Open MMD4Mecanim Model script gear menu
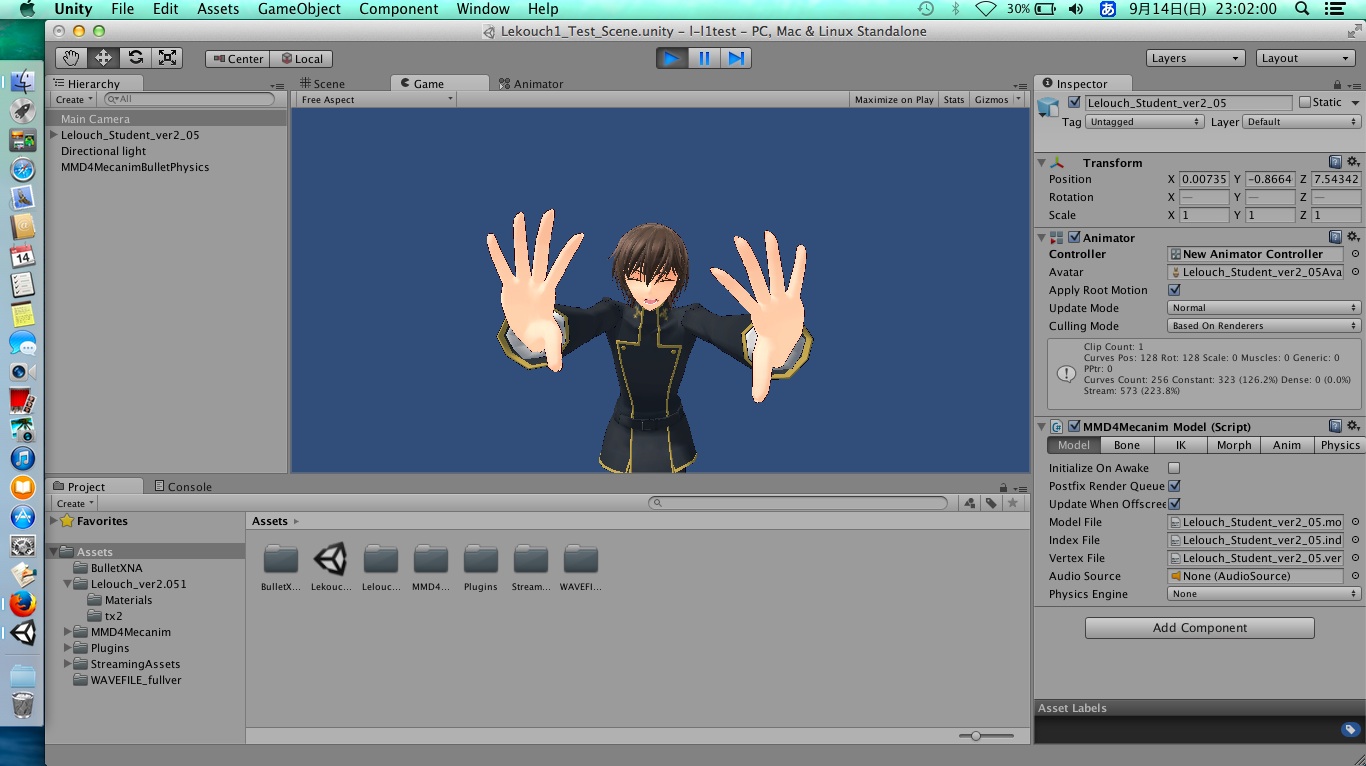Image resolution: width=1366 pixels, height=766 pixels. tap(1353, 426)
